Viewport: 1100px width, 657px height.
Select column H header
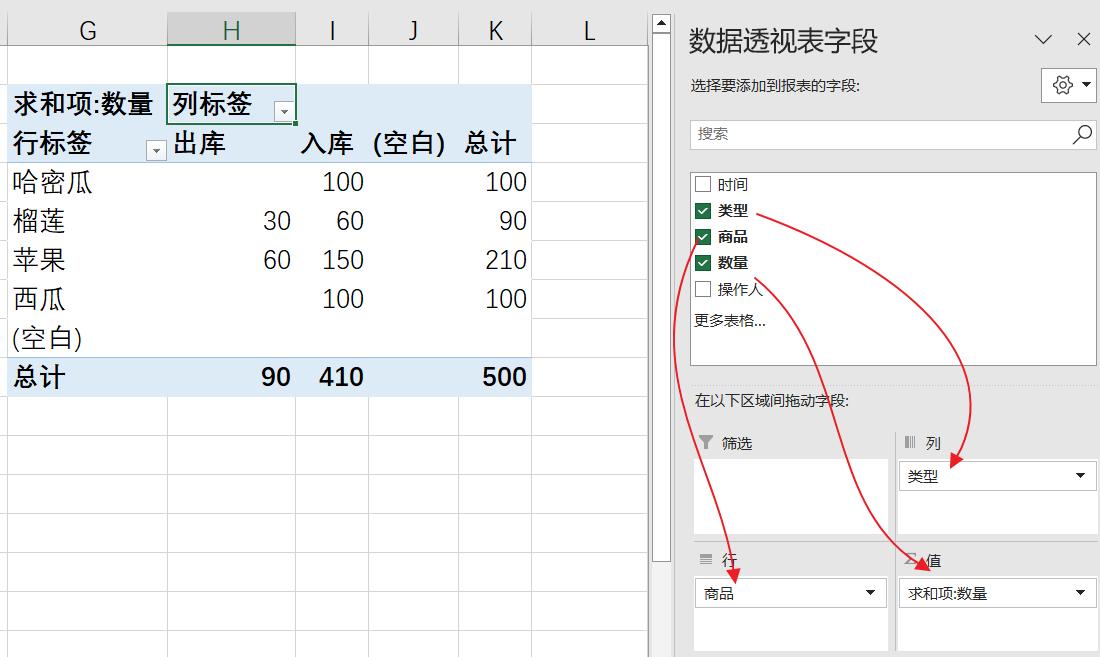(230, 29)
